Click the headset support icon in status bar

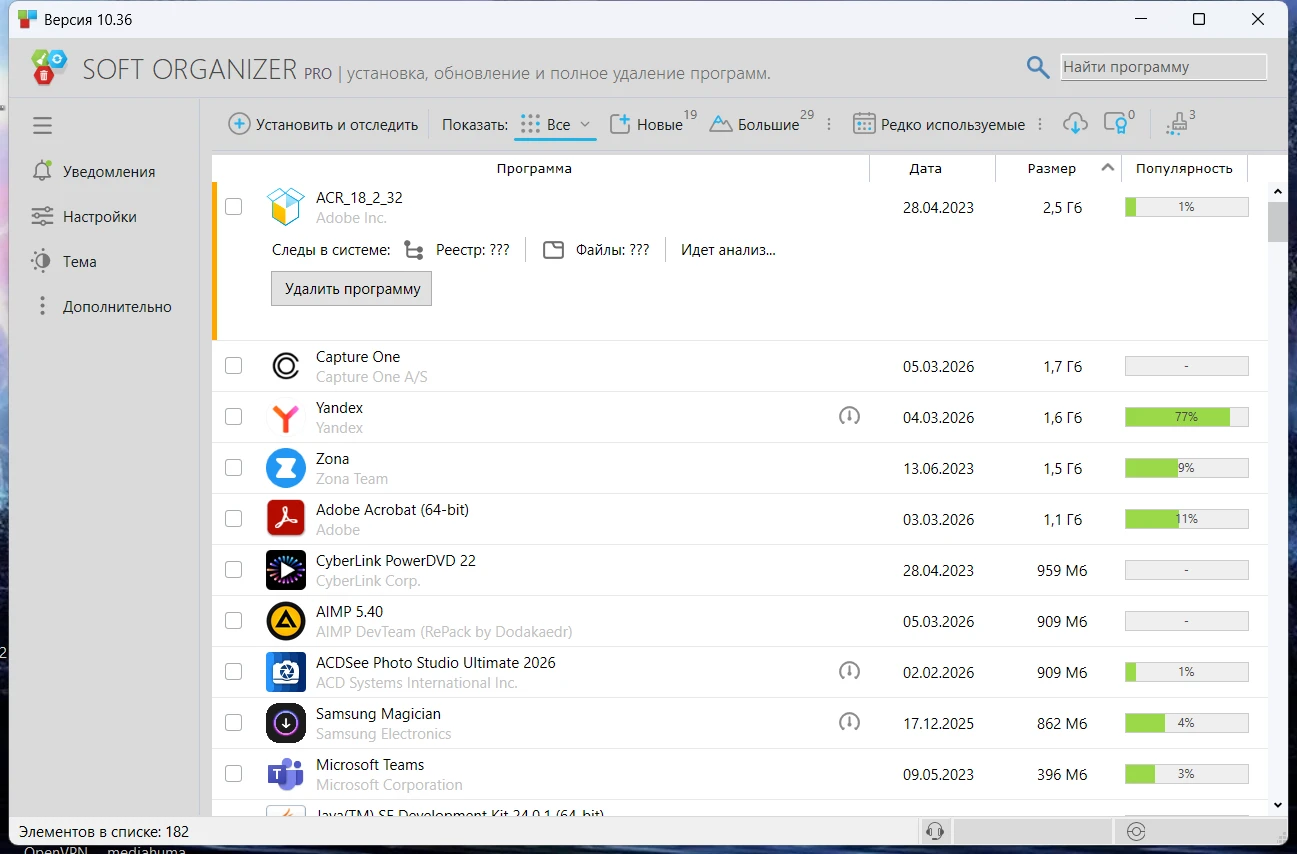point(935,831)
